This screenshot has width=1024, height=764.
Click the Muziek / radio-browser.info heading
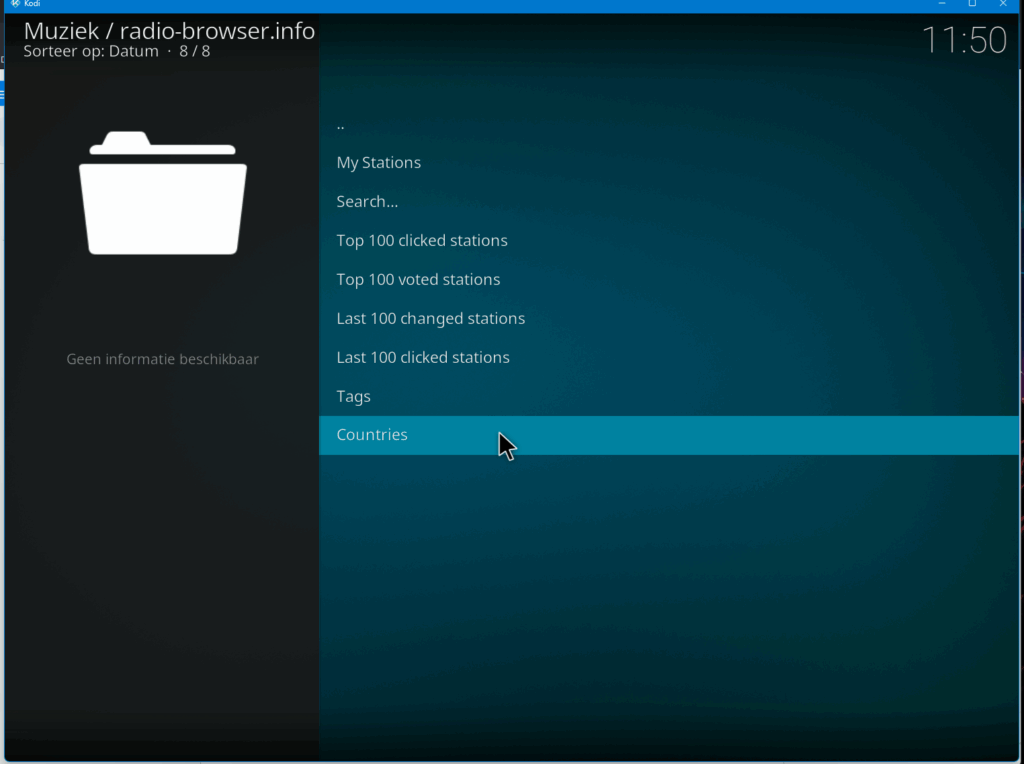[169, 31]
